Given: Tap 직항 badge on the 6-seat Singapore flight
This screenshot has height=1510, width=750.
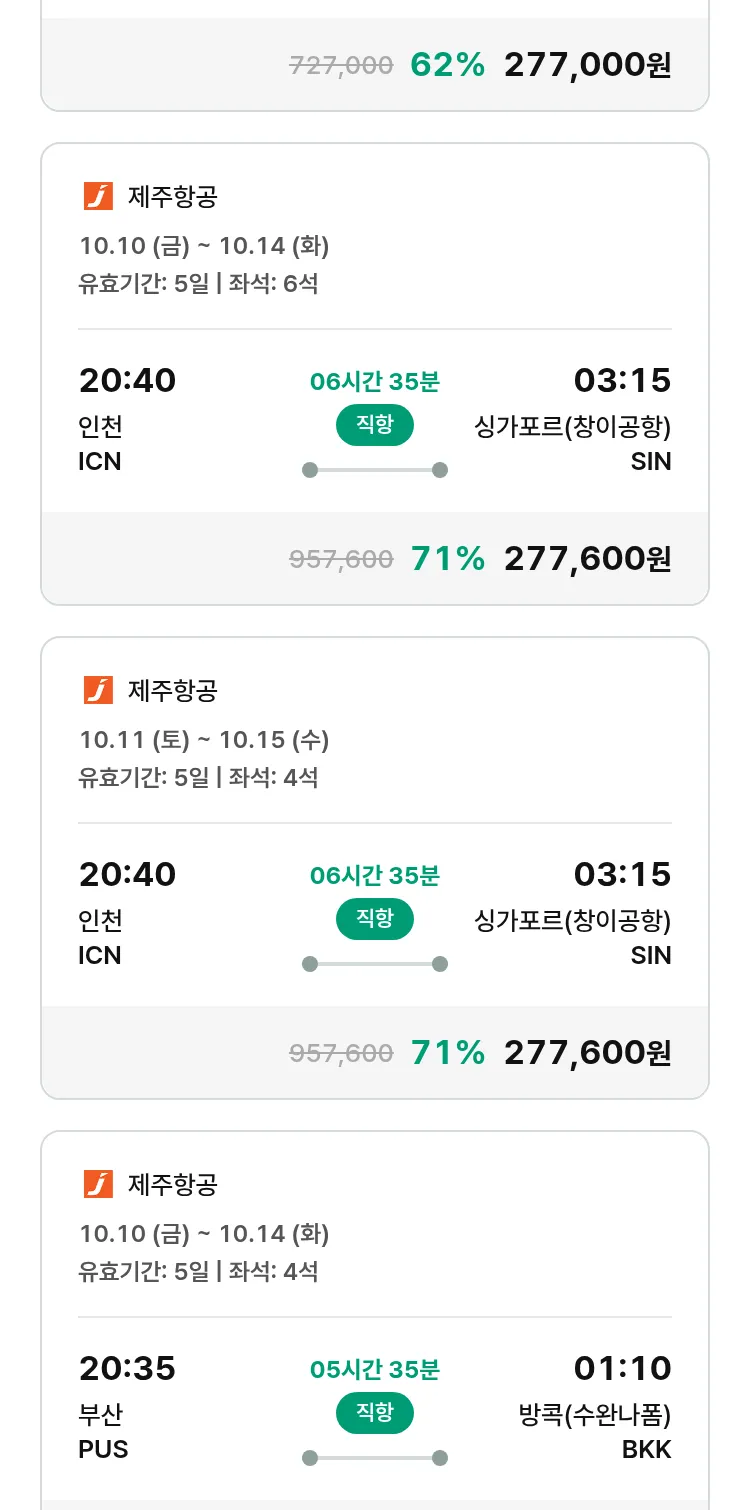Looking at the screenshot, I should (x=374, y=425).
